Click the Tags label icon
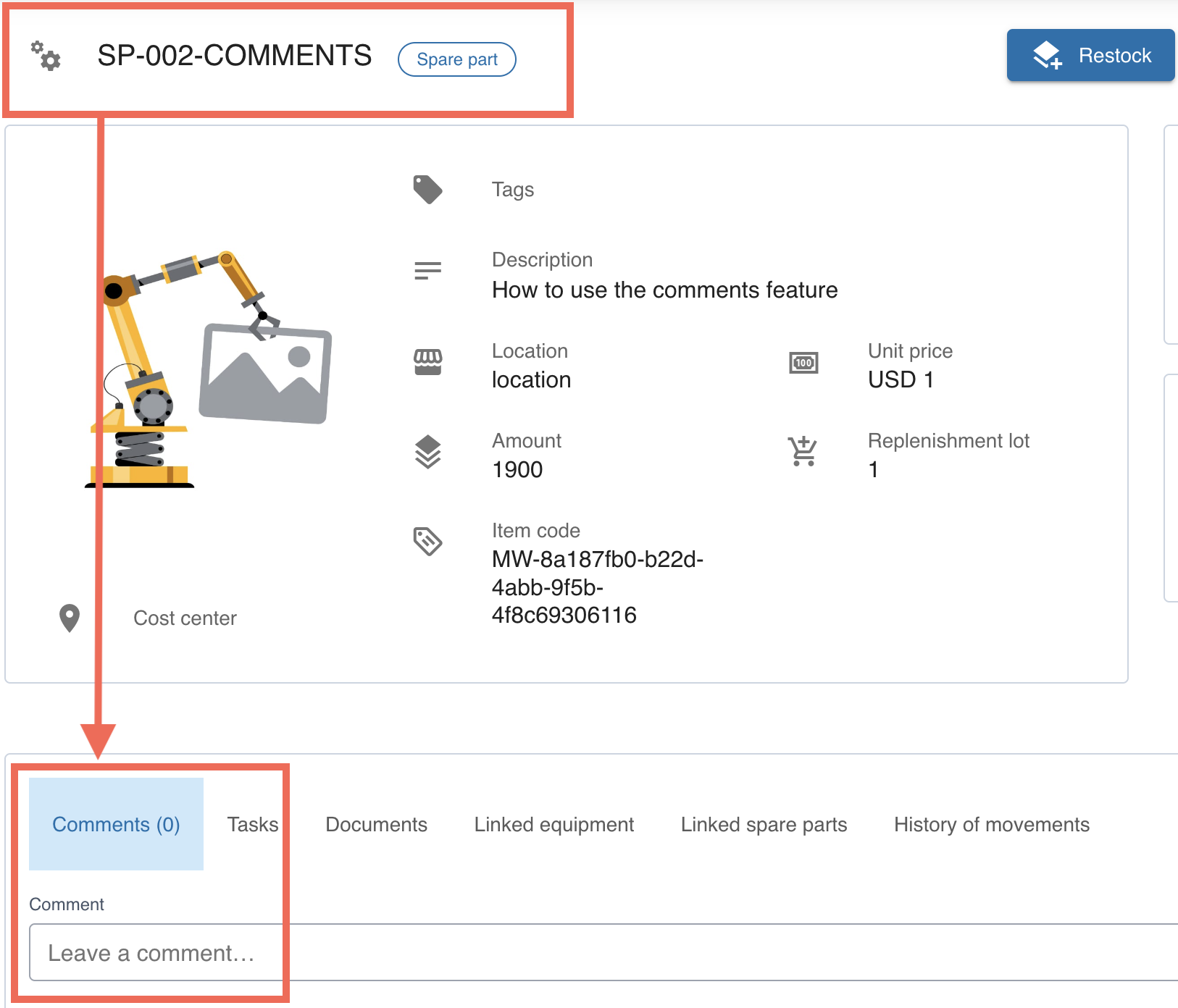Screen dimensions: 1178x1008 click(427, 190)
